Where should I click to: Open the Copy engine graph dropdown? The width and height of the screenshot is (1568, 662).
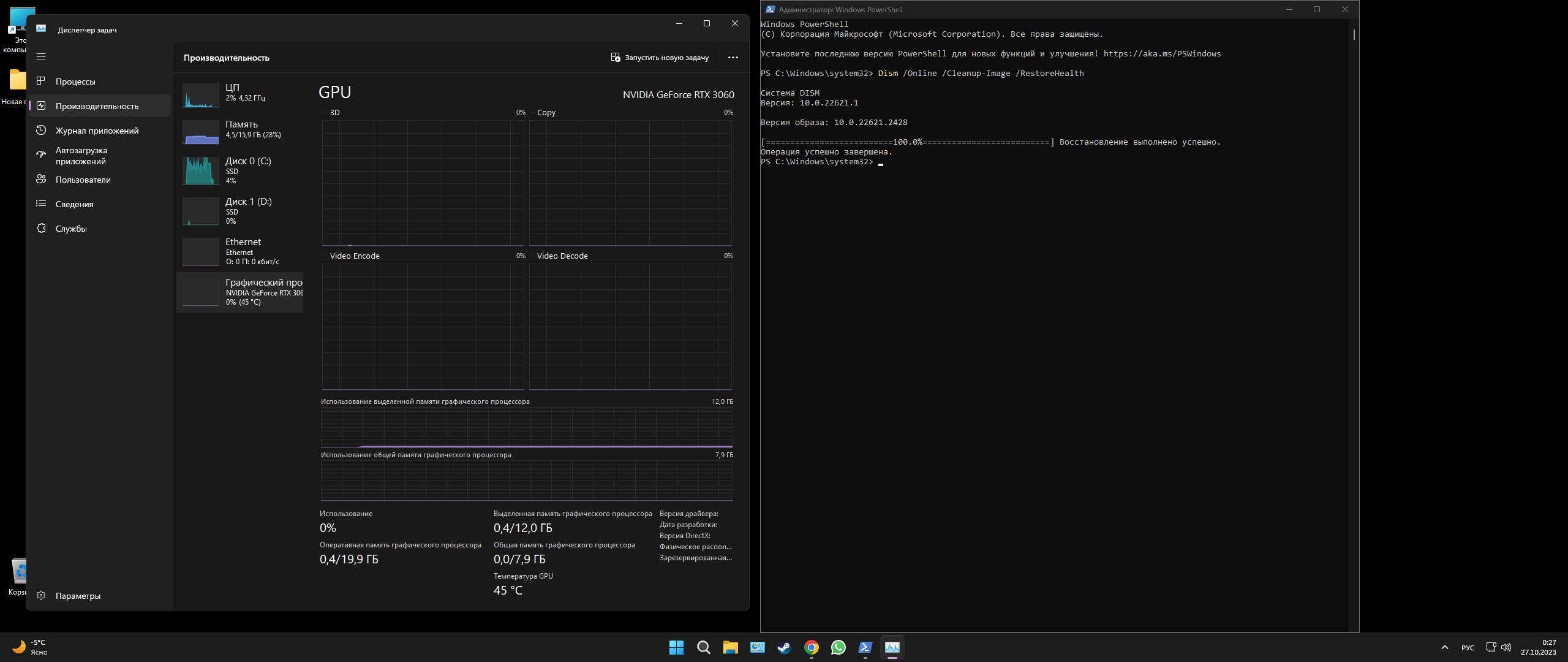click(x=543, y=113)
